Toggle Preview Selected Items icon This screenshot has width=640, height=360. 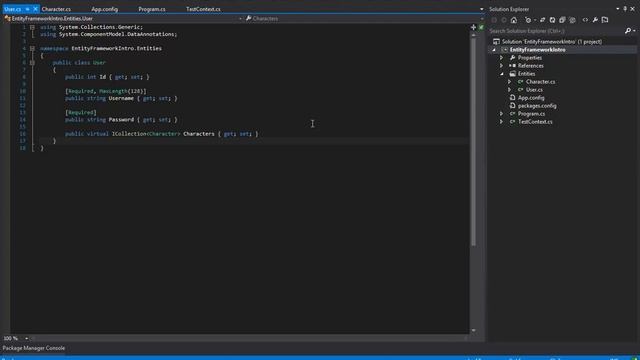pos(605,20)
